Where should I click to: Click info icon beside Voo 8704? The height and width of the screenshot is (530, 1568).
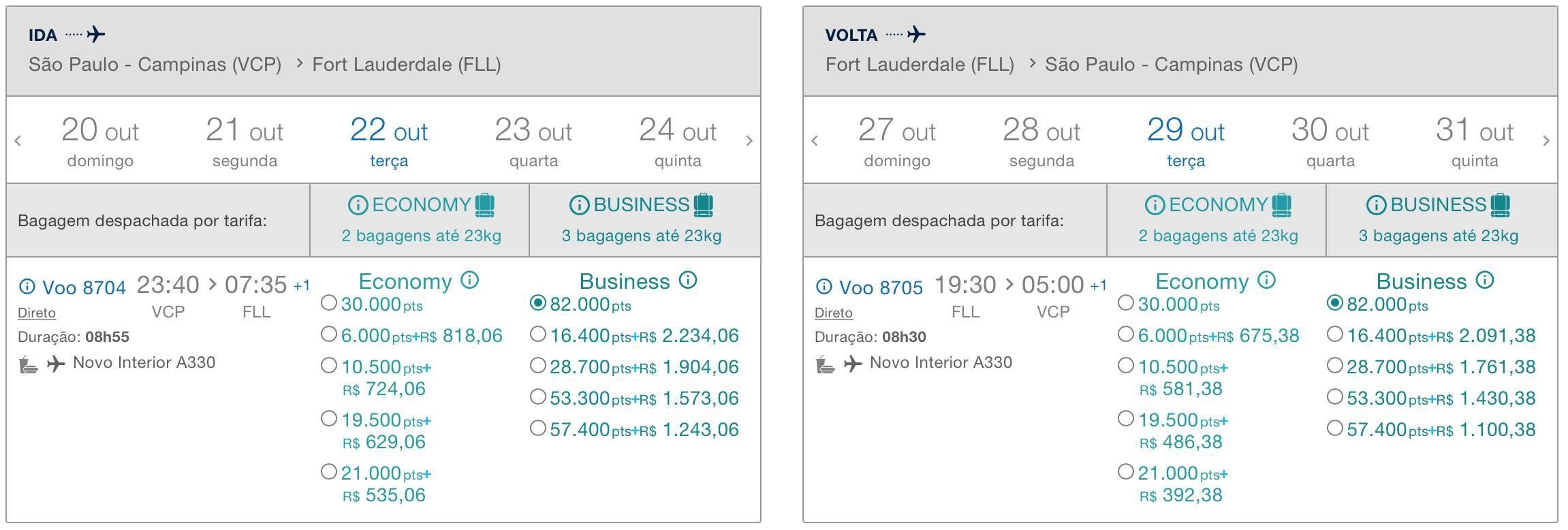click(27, 287)
